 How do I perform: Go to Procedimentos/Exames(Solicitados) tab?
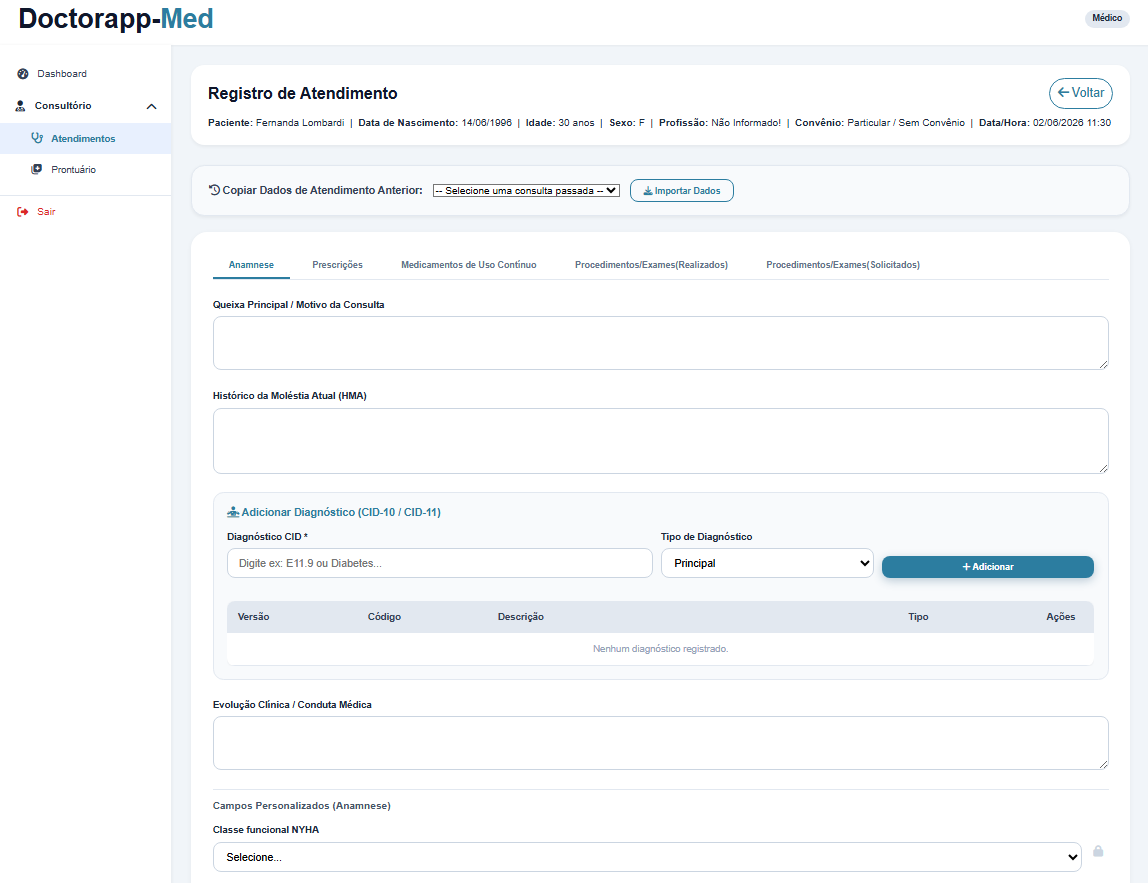pos(843,264)
